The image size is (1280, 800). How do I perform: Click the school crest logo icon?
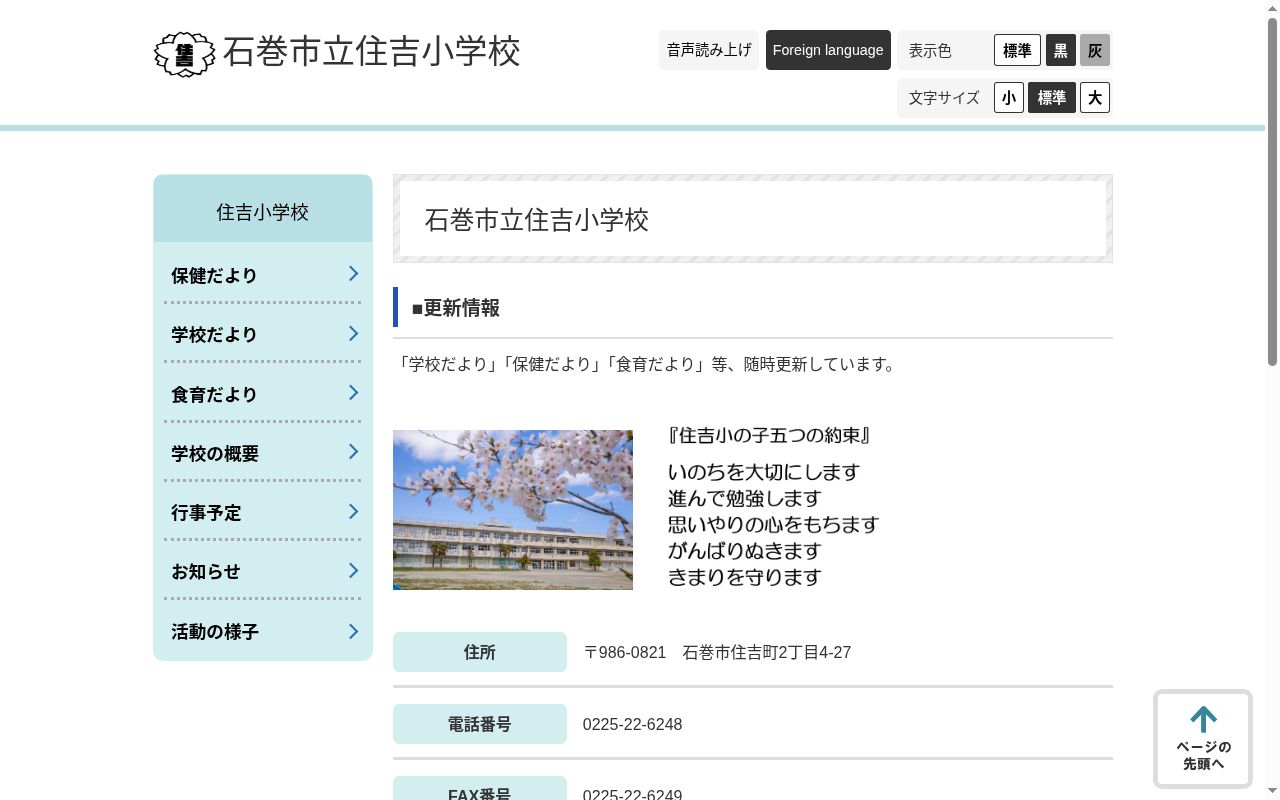tap(185, 54)
